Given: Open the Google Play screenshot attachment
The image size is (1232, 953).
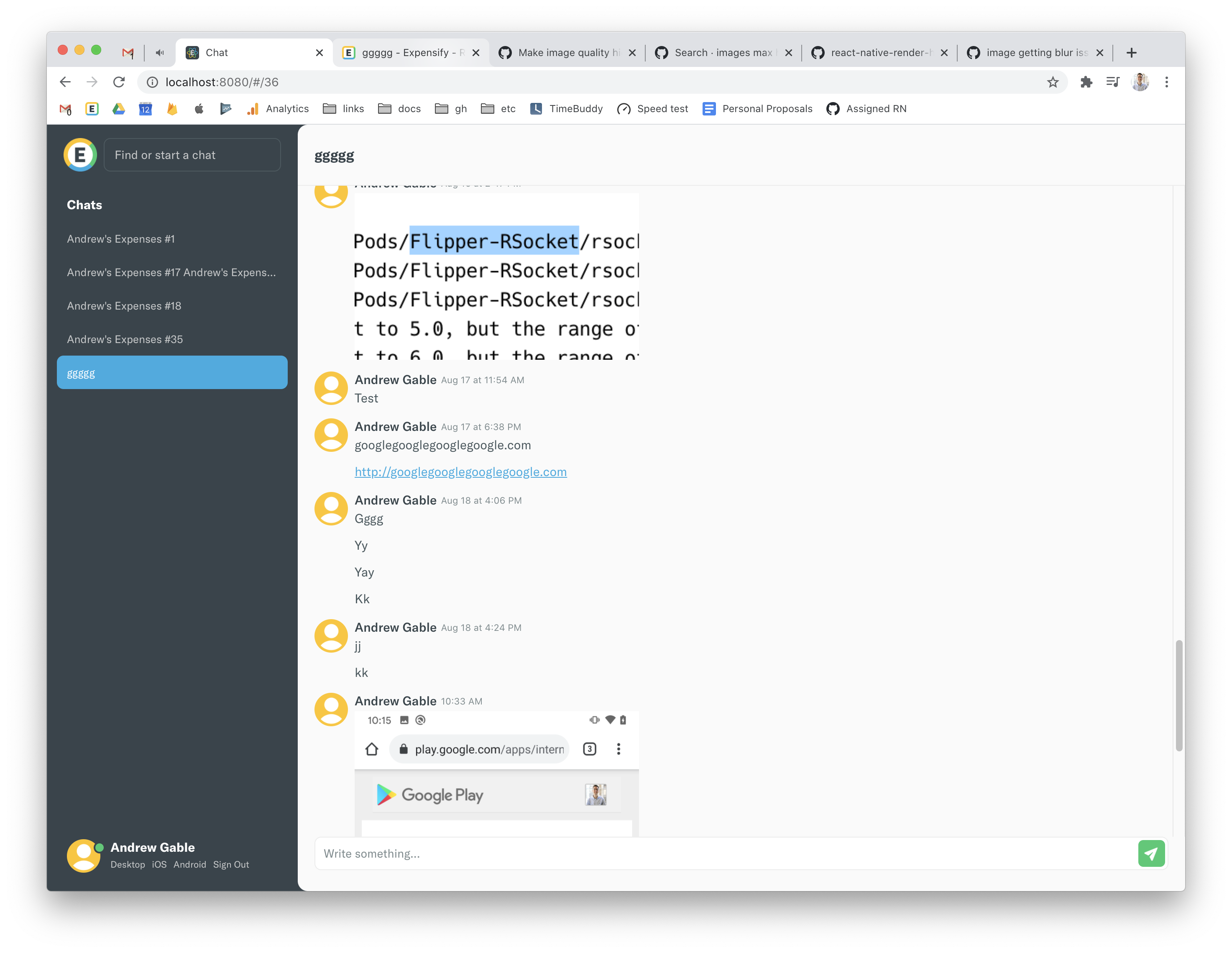Looking at the screenshot, I should 496,774.
